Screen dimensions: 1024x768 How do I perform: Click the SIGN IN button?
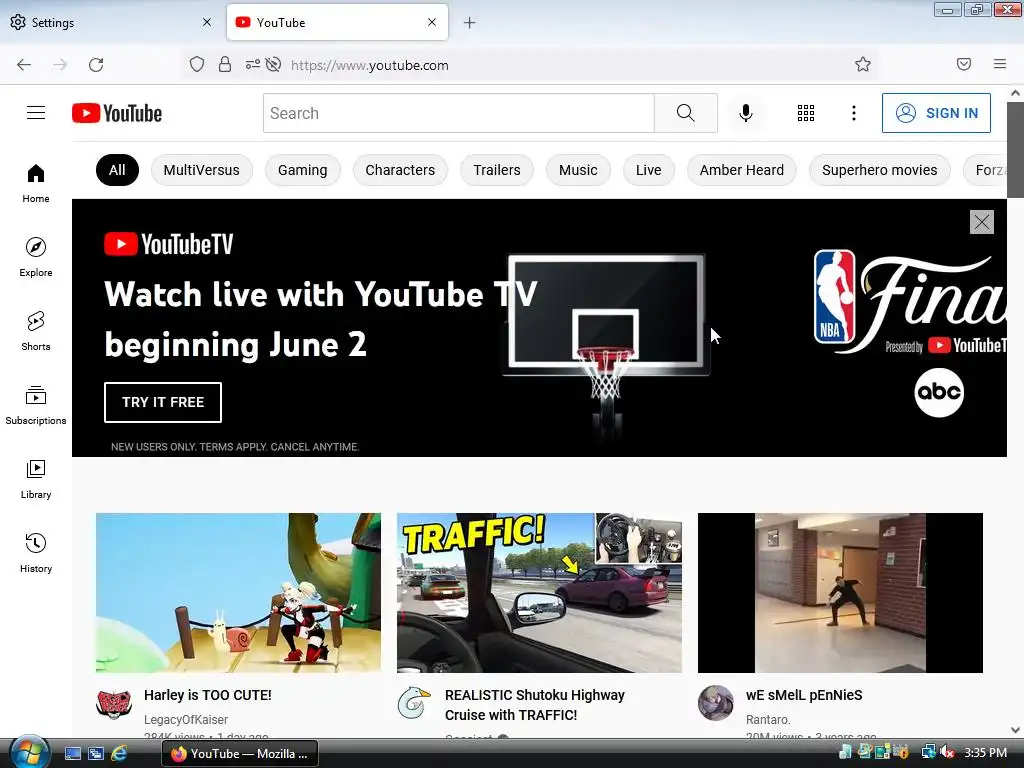coord(936,113)
